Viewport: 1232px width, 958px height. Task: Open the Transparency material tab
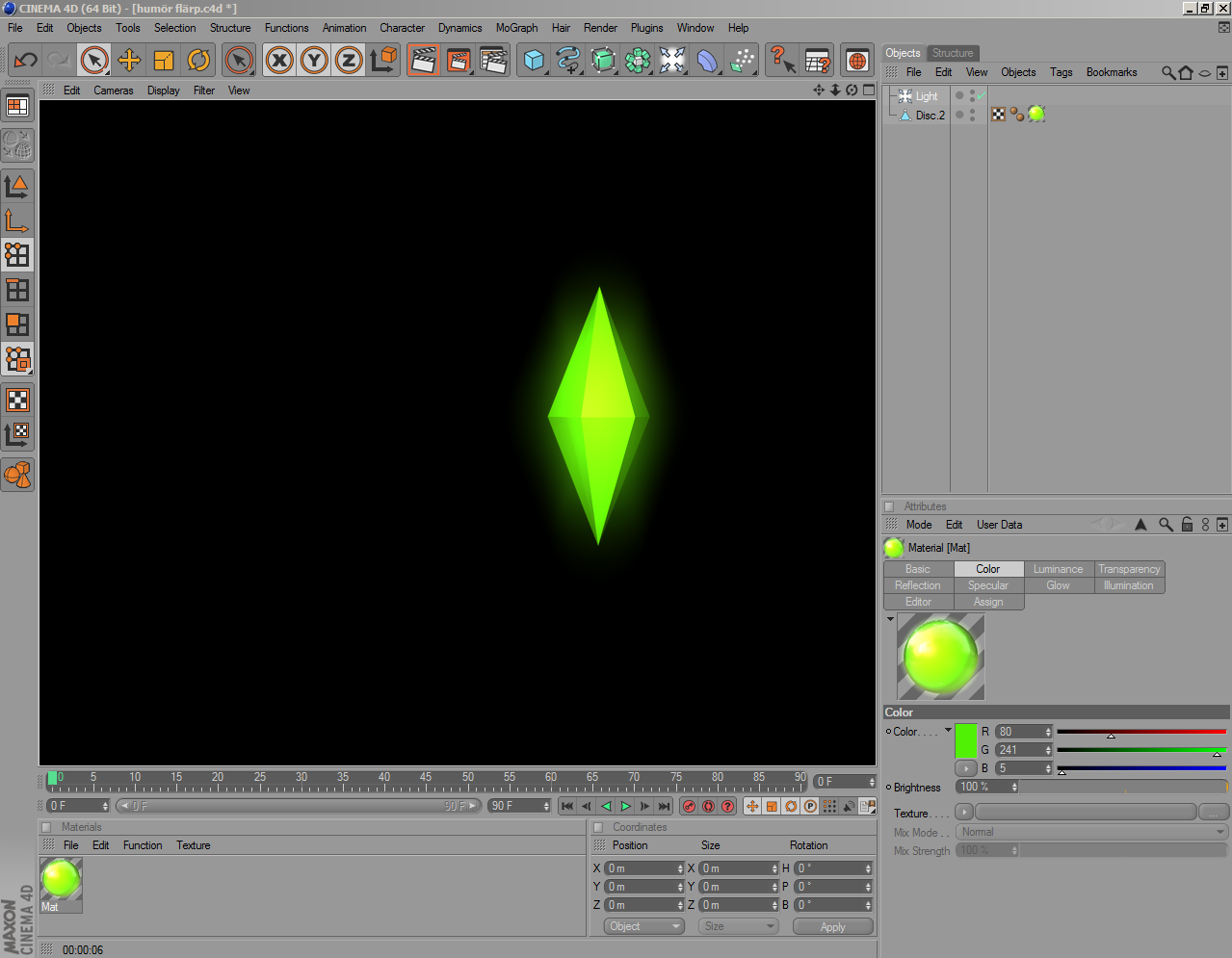[1129, 569]
